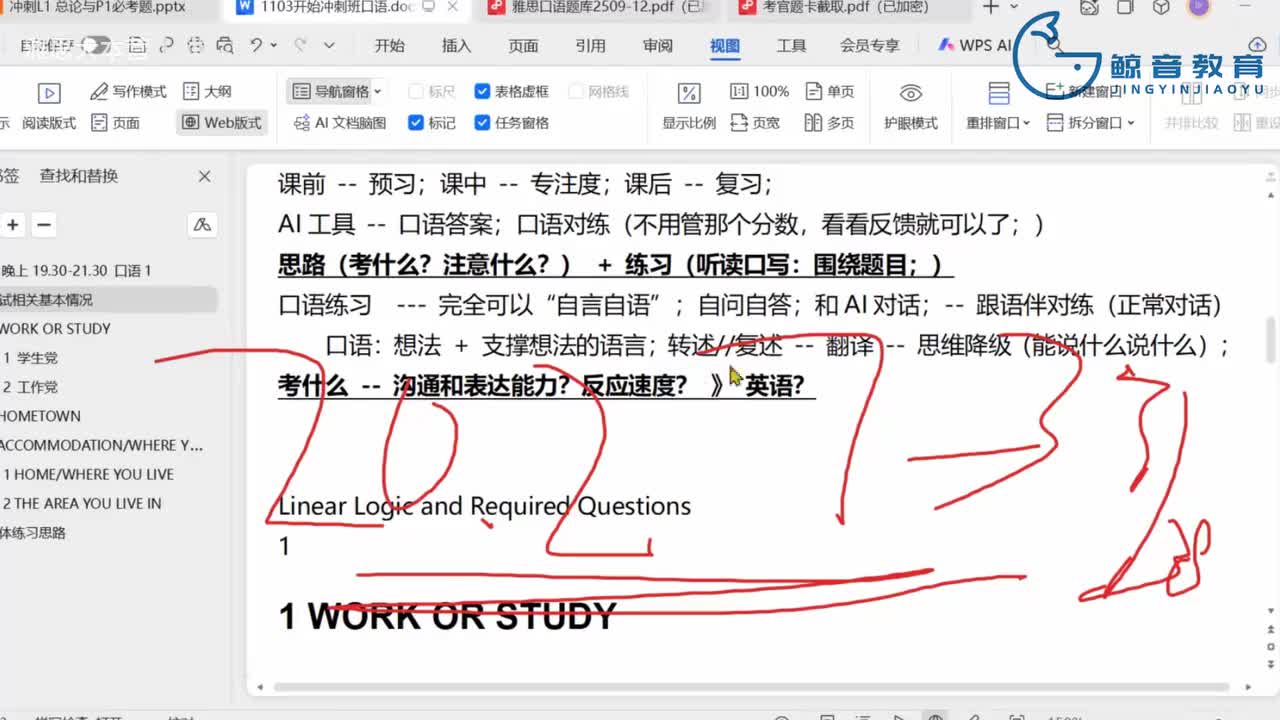Select the Page layout view
1280x720 pixels.
[x=115, y=123]
